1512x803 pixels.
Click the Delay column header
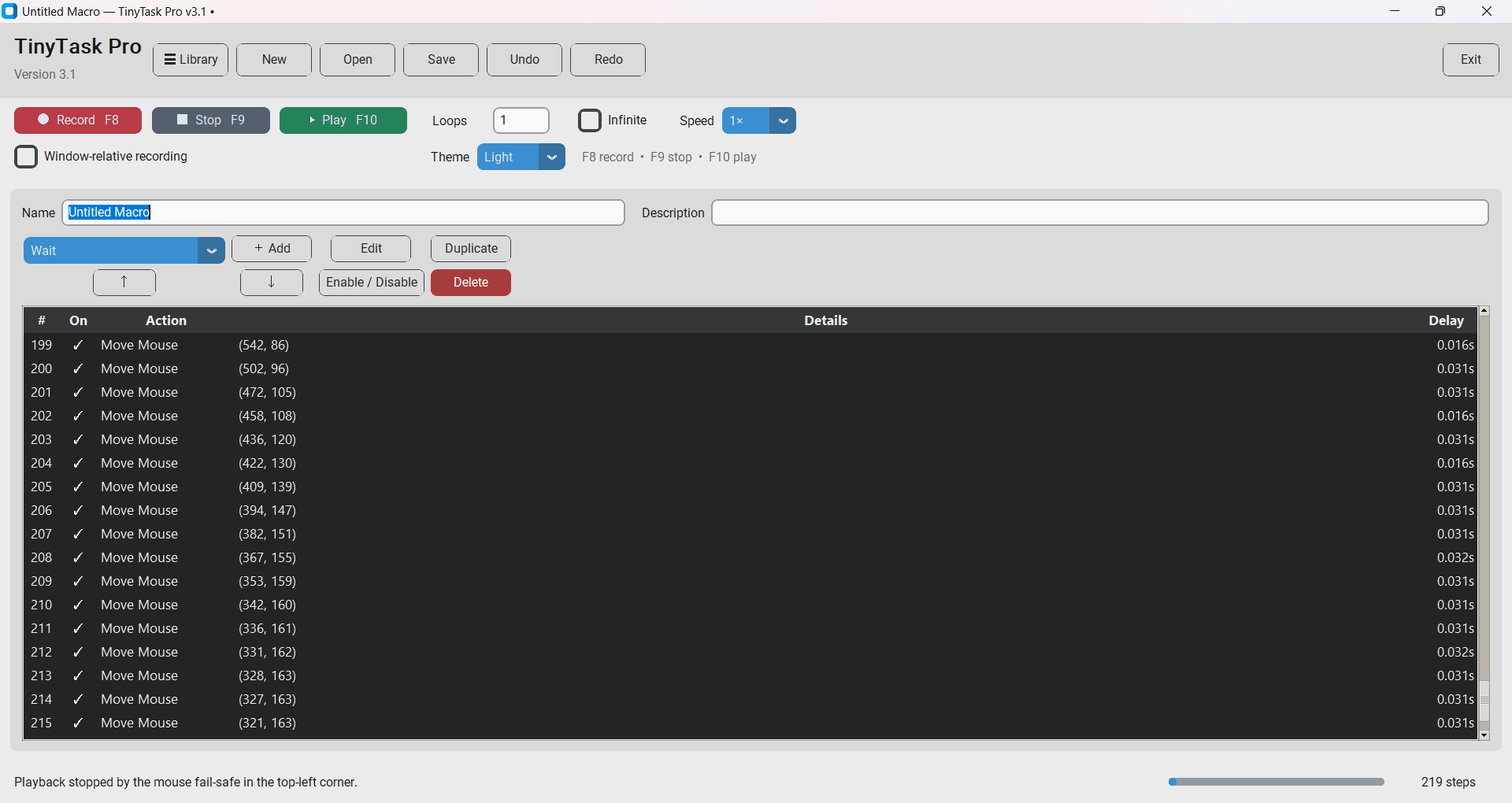tap(1447, 320)
